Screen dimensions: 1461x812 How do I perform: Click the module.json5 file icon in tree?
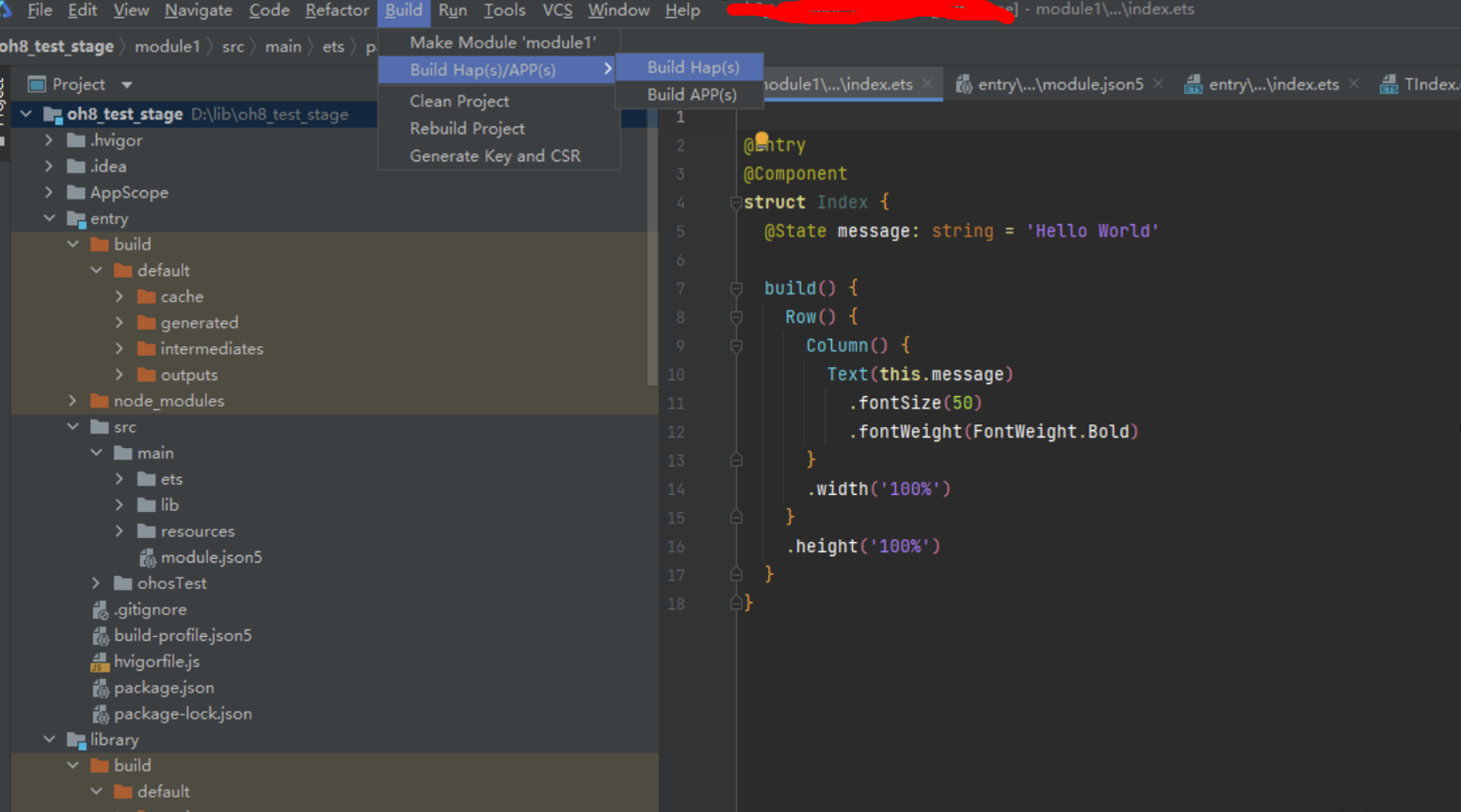[148, 558]
